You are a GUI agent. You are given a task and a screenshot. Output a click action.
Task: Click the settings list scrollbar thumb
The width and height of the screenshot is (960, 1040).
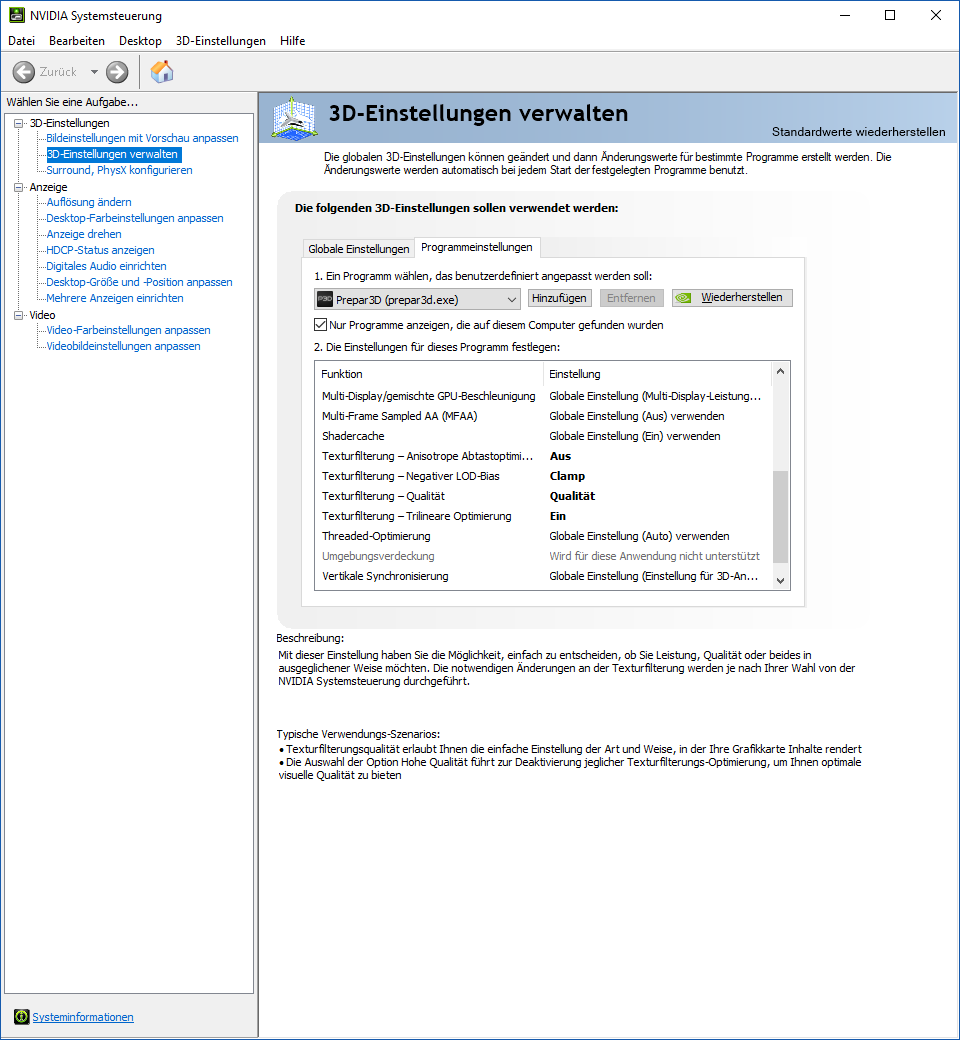click(781, 517)
